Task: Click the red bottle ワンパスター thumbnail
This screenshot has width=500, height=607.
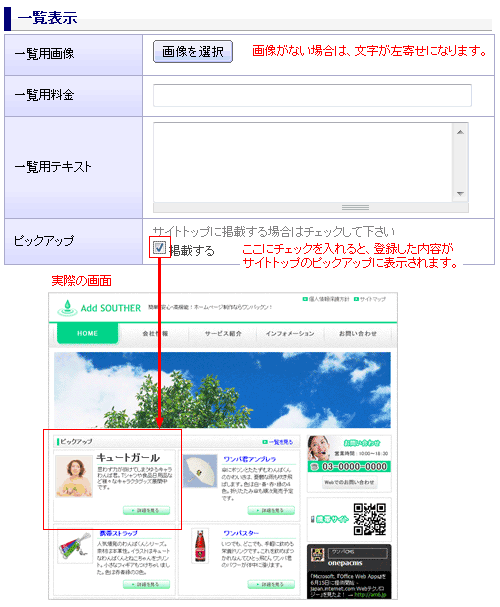Action: (x=200, y=546)
